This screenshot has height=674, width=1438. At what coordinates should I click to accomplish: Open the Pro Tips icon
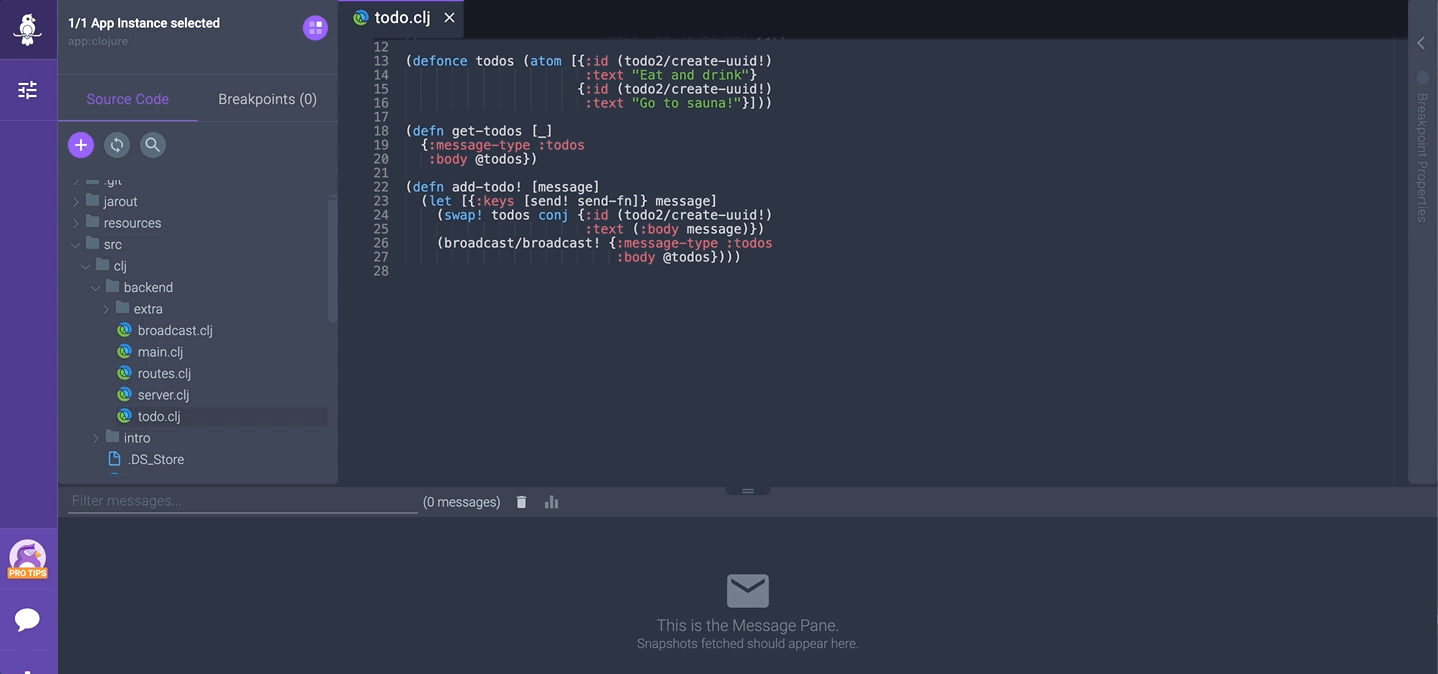pos(27,559)
